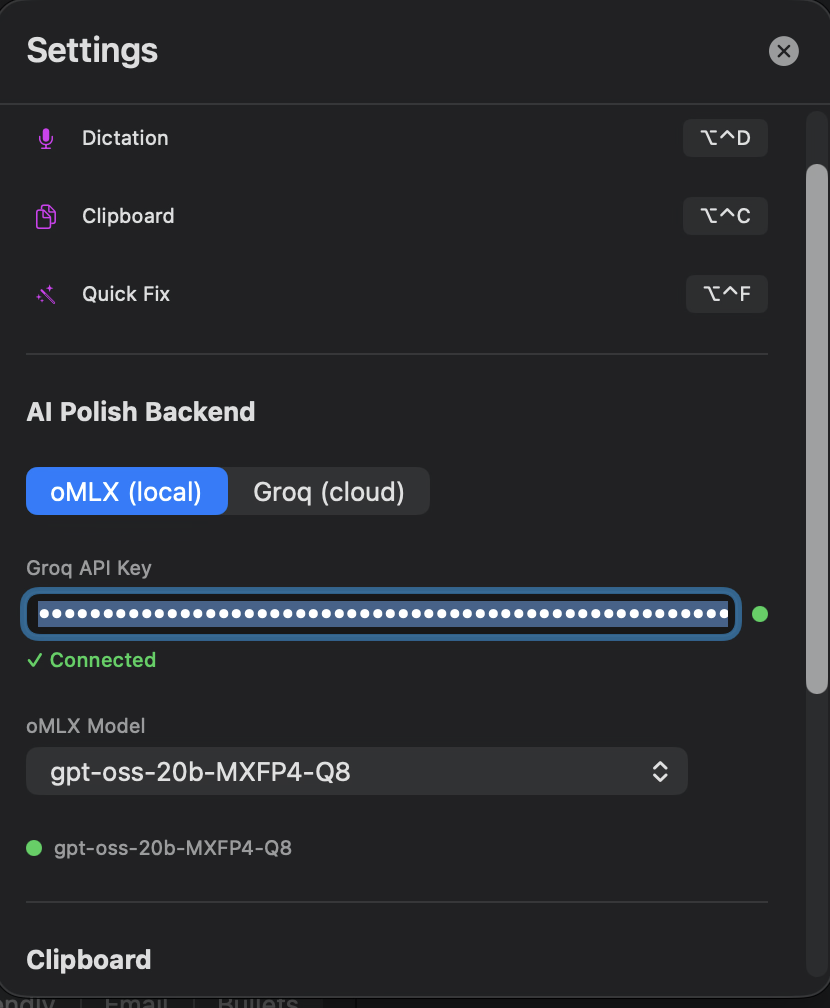Close the Settings panel

(784, 51)
